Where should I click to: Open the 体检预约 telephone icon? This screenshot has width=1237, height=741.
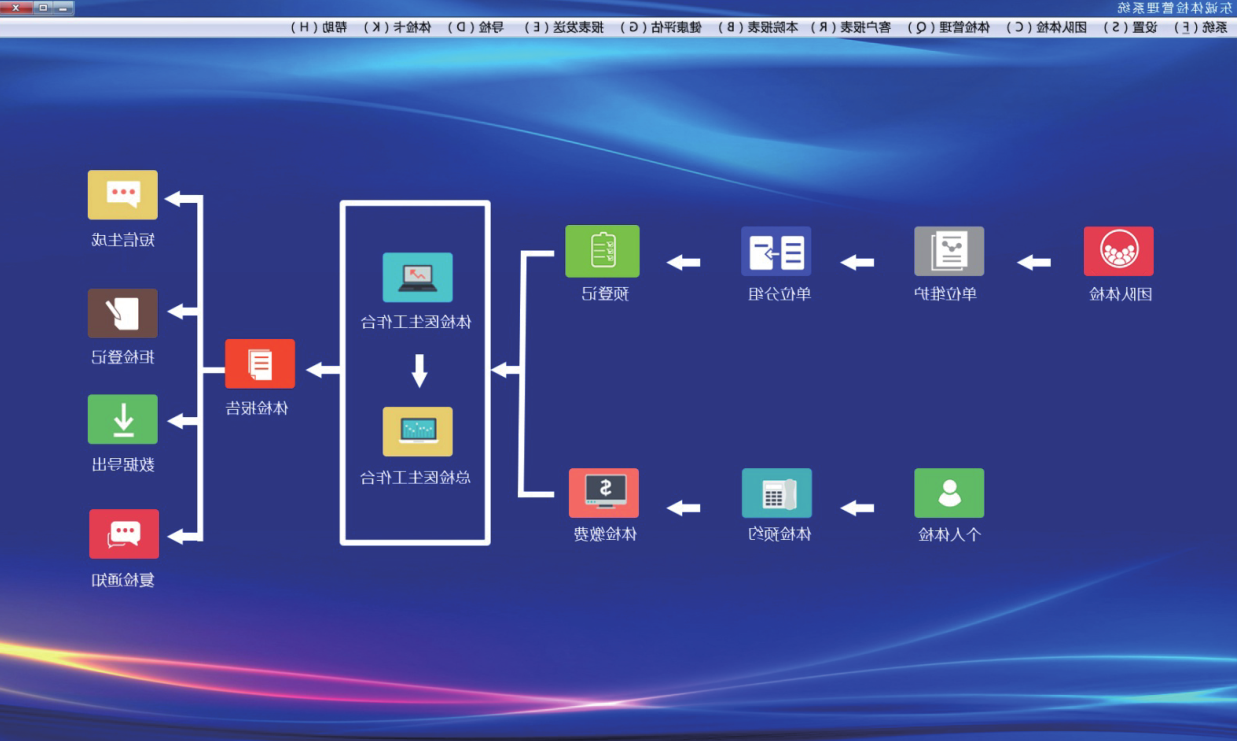(x=777, y=493)
